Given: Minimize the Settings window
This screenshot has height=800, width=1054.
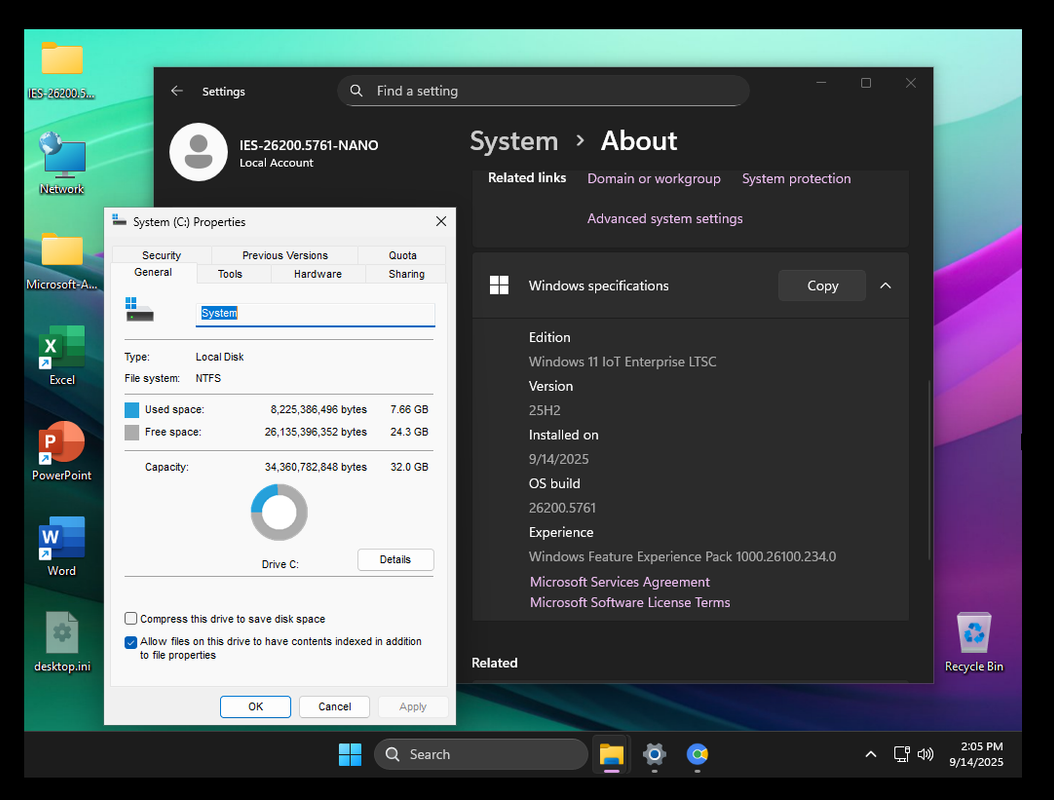Looking at the screenshot, I should pyautogui.click(x=821, y=83).
